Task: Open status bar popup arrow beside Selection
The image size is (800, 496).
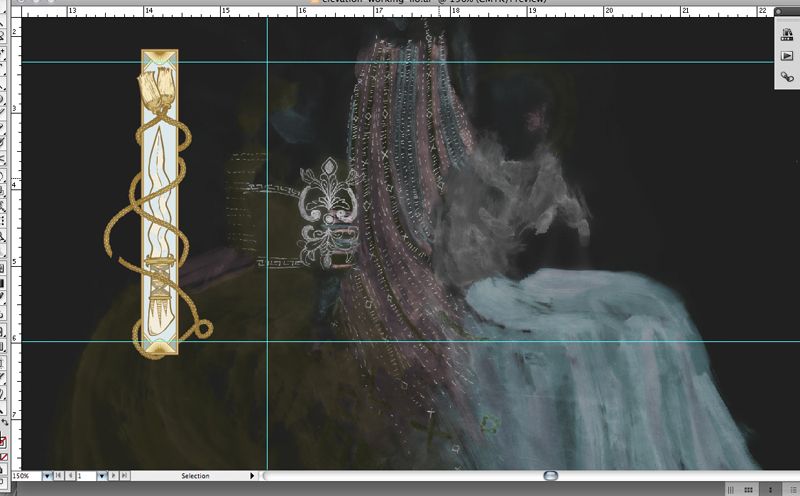Action: tap(250, 475)
